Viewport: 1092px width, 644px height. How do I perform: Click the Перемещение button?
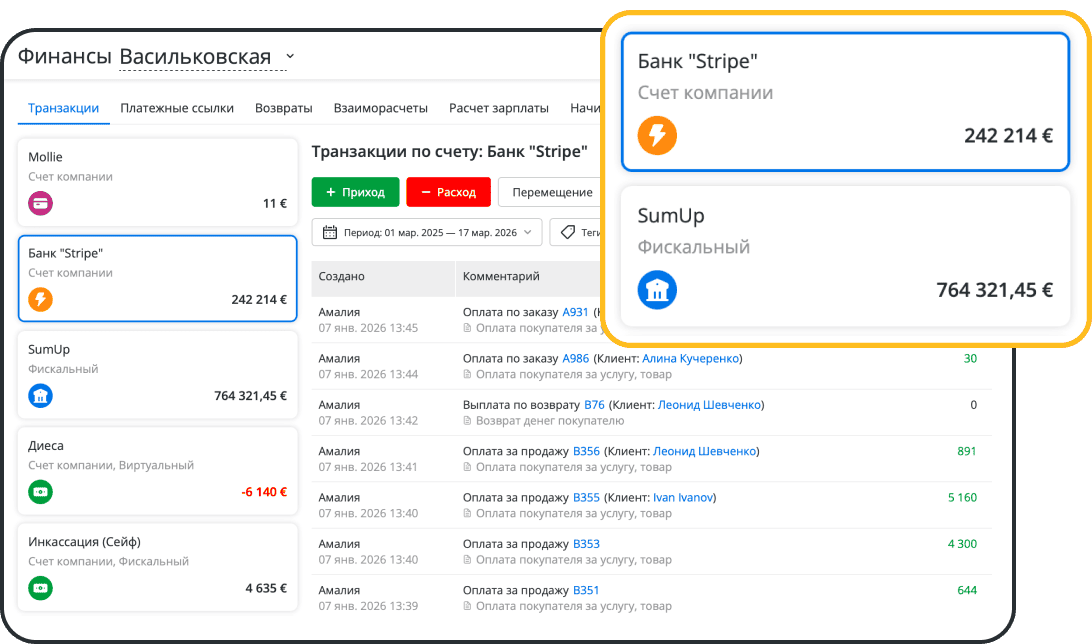[x=552, y=192]
